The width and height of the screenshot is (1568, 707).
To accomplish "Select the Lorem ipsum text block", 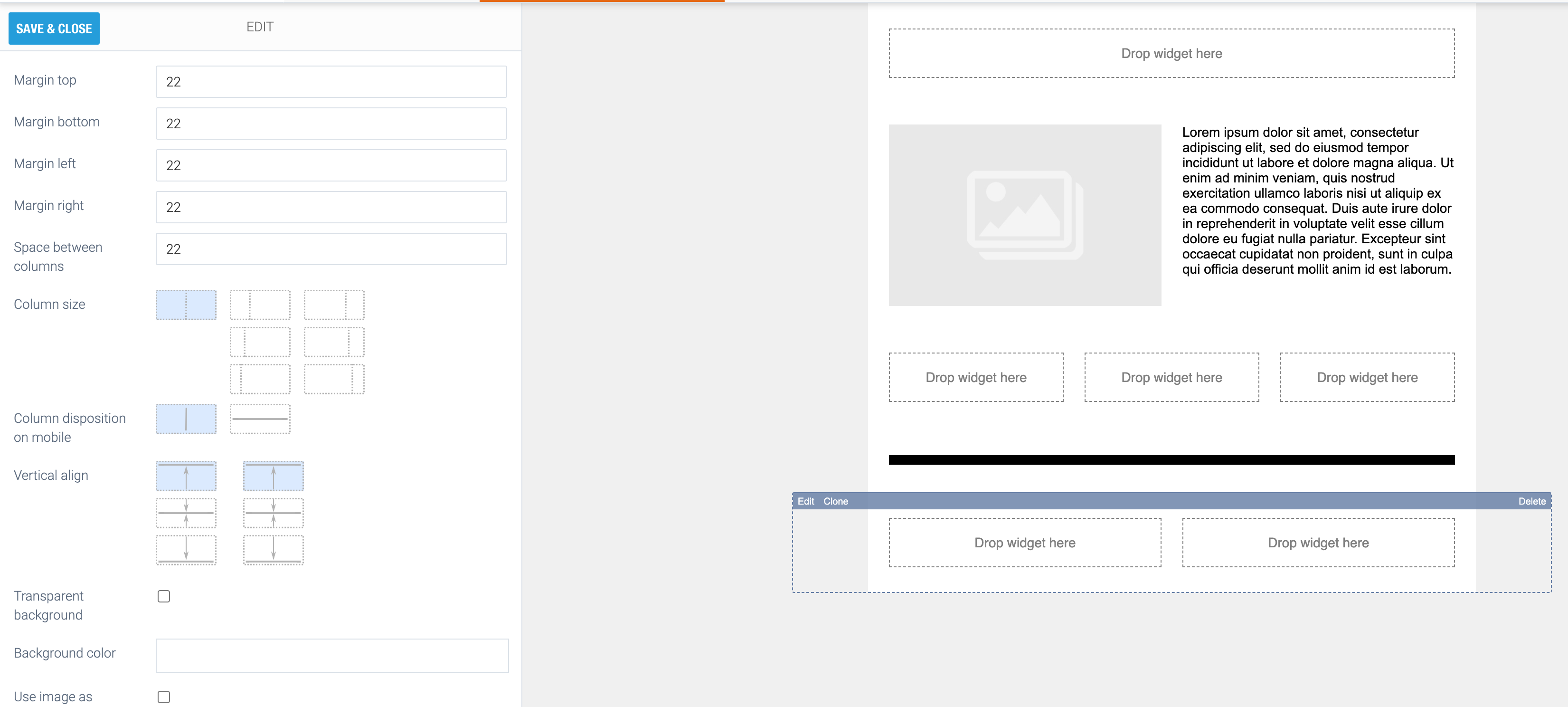I will coord(1318,201).
